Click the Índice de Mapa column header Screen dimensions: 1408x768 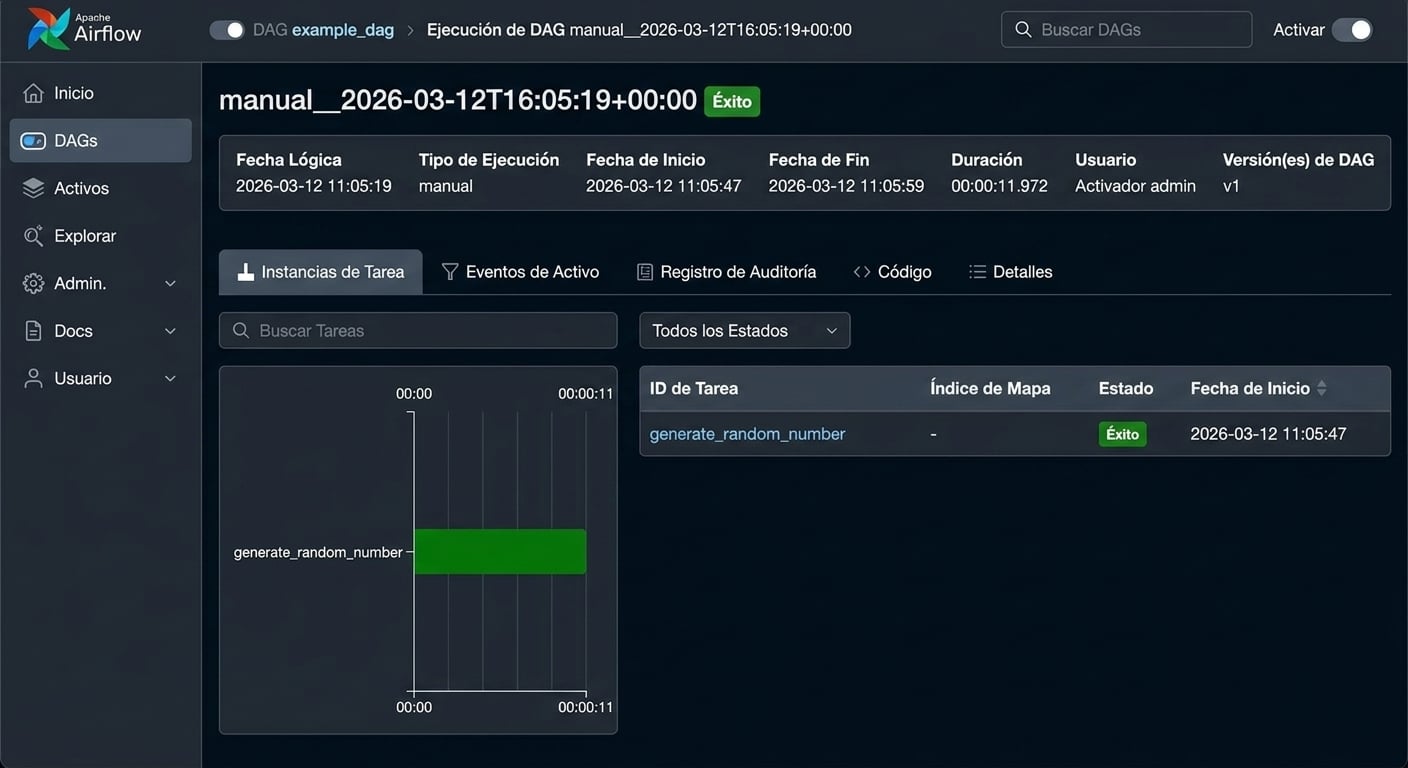coord(990,388)
